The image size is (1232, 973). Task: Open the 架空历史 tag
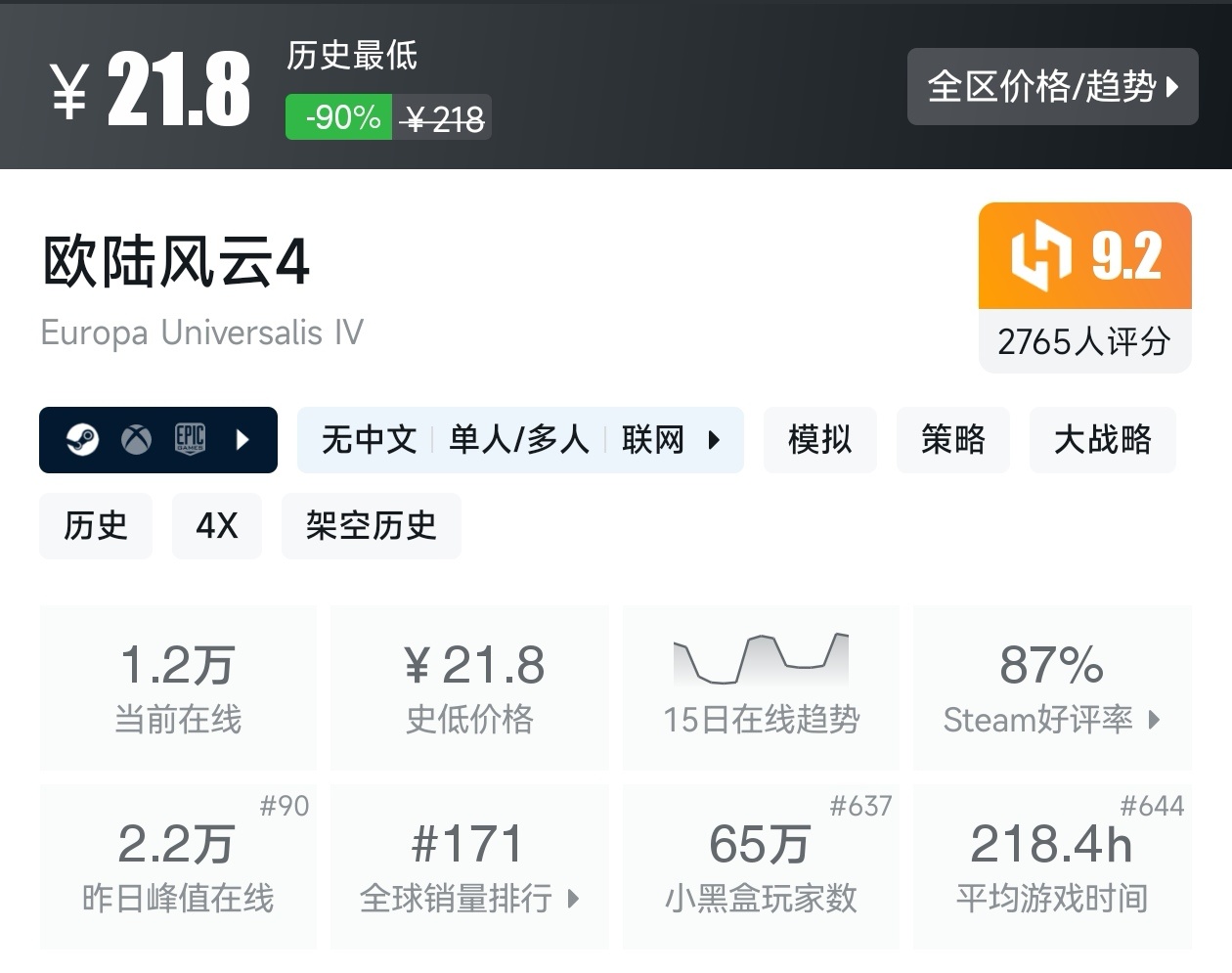click(x=372, y=526)
